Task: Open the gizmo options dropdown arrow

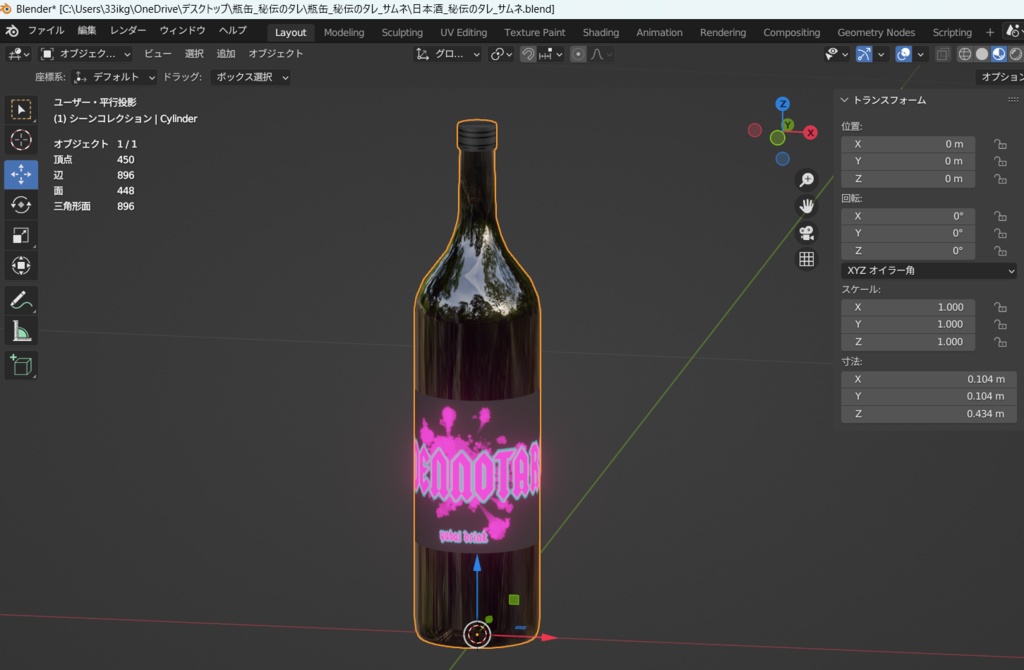Action: click(x=881, y=55)
